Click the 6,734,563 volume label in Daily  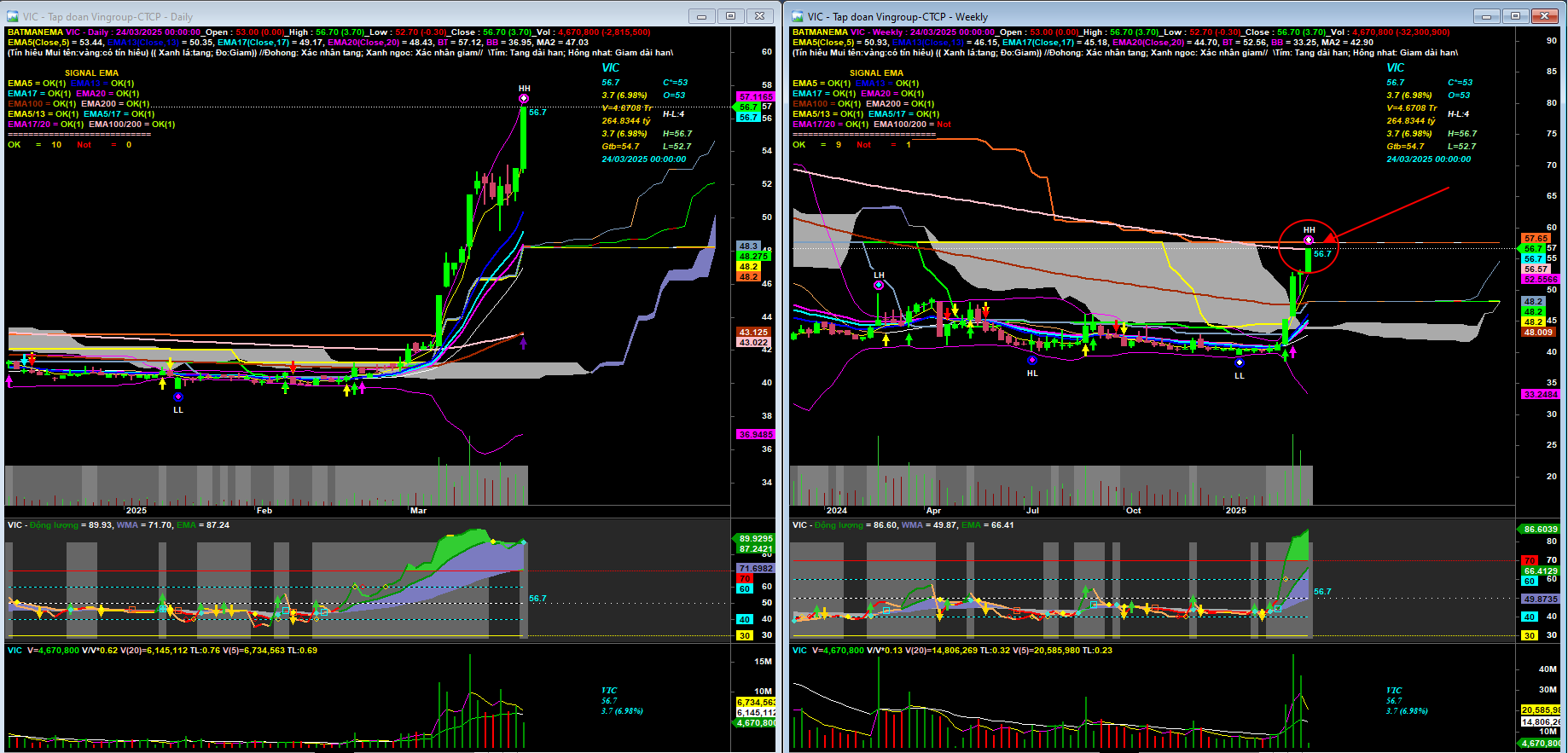756,703
